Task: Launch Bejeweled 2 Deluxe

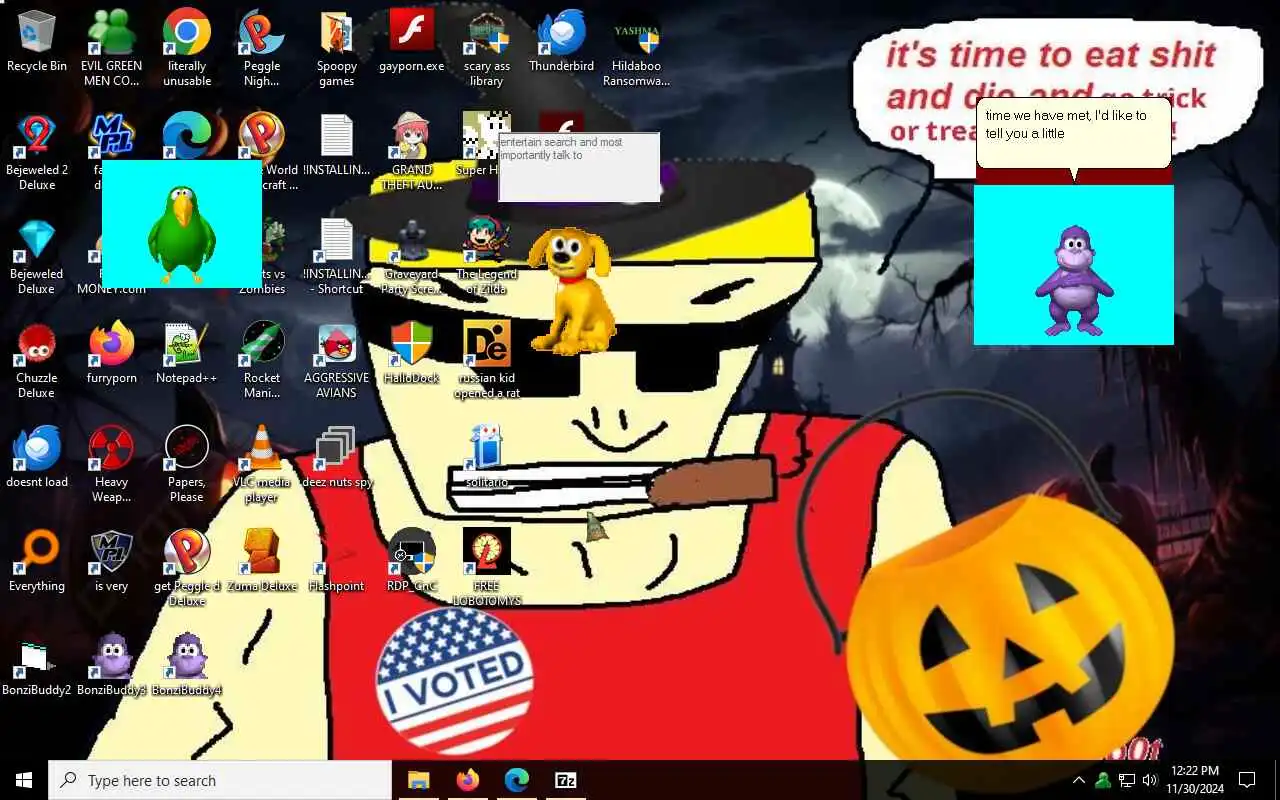Action: point(37,152)
